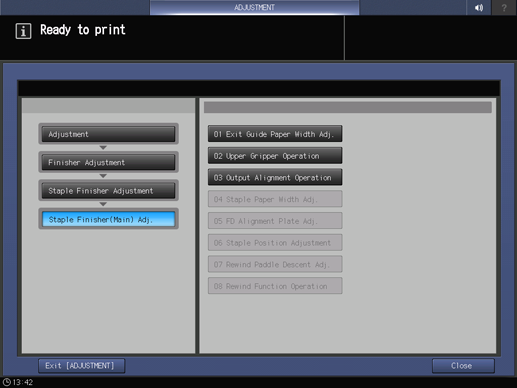The height and width of the screenshot is (388, 517).
Task: Select 08 Rewind Function Operation
Action: coord(275,286)
